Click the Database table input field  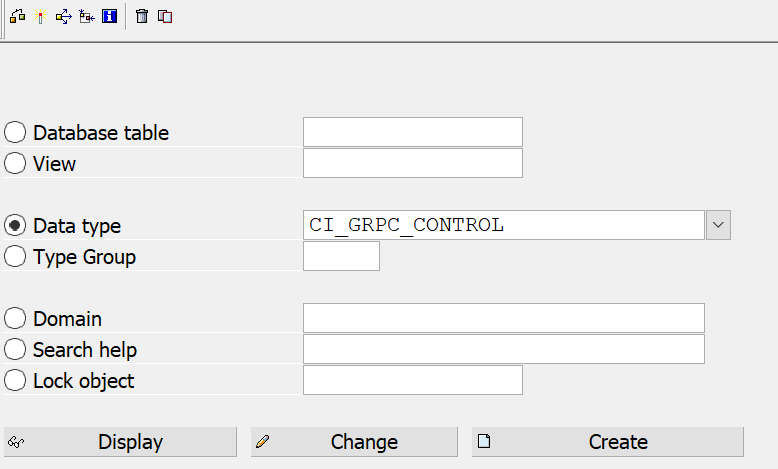click(x=412, y=132)
